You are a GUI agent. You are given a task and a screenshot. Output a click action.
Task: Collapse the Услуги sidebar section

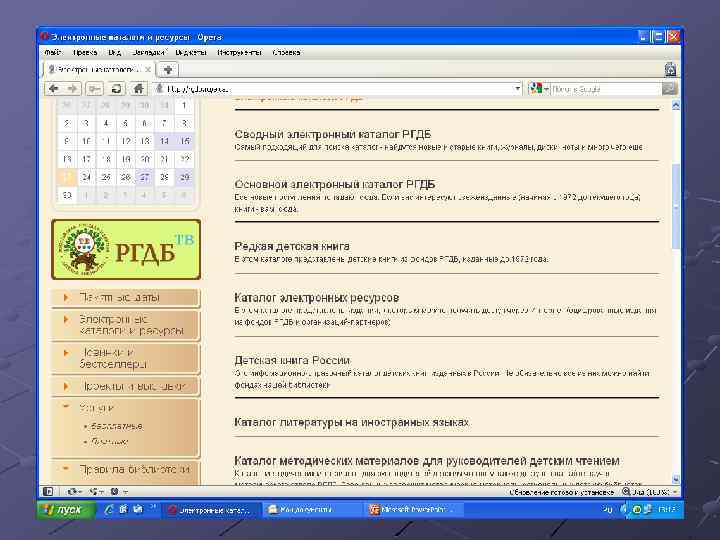point(66,406)
